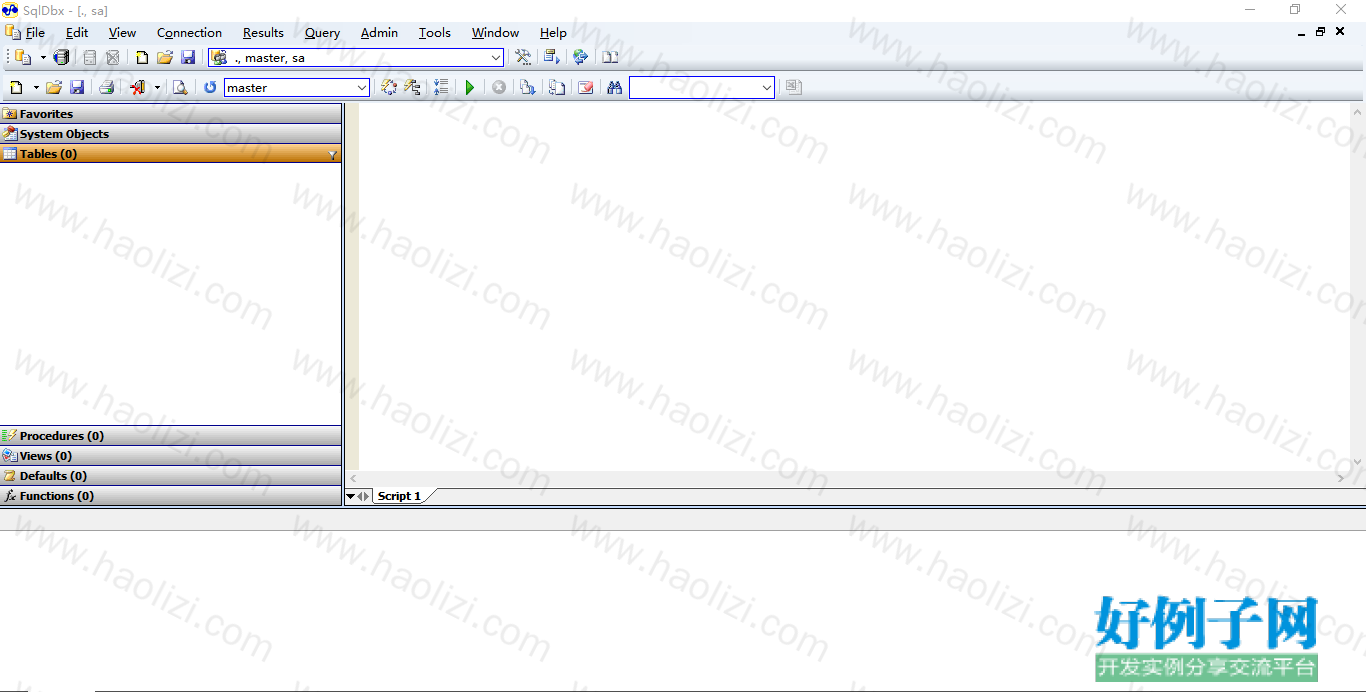Click the tab scroll diamond arrows beside Script 1
Viewport: 1366px width, 692px height.
[x=363, y=496]
